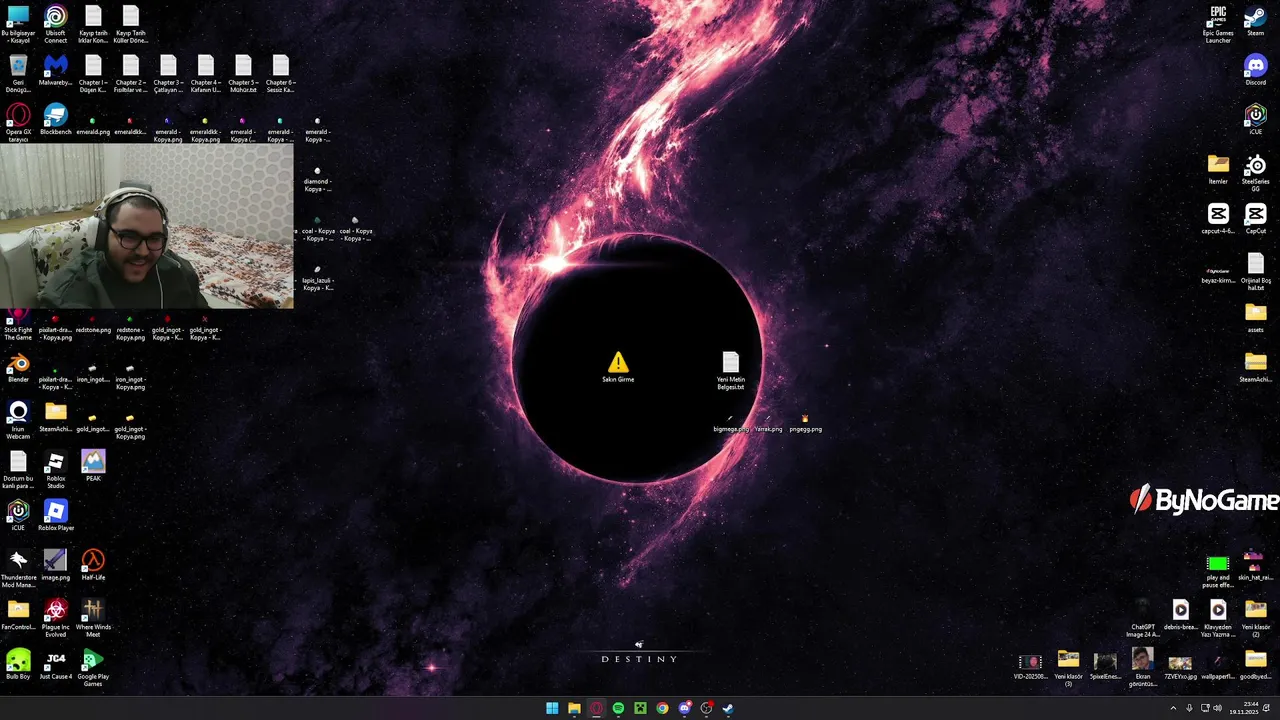Open Bu bilgisayar shortcut on desktop

18,24
